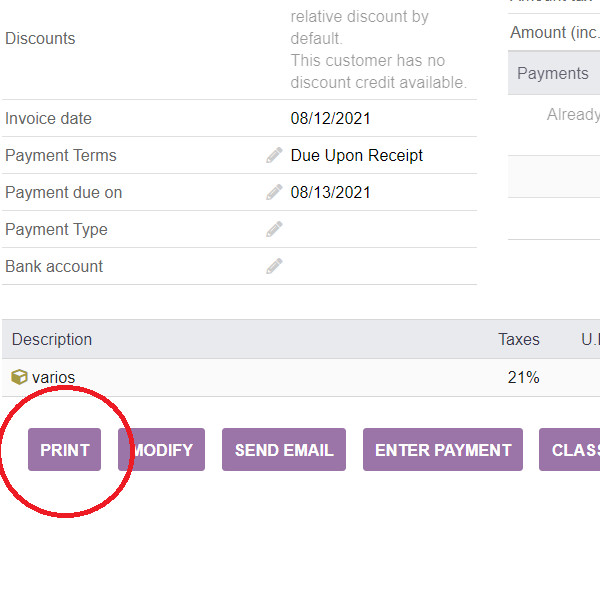Image resolution: width=600 pixels, height=595 pixels.
Task: Click the partially visible CLASS button
Action: point(572,450)
